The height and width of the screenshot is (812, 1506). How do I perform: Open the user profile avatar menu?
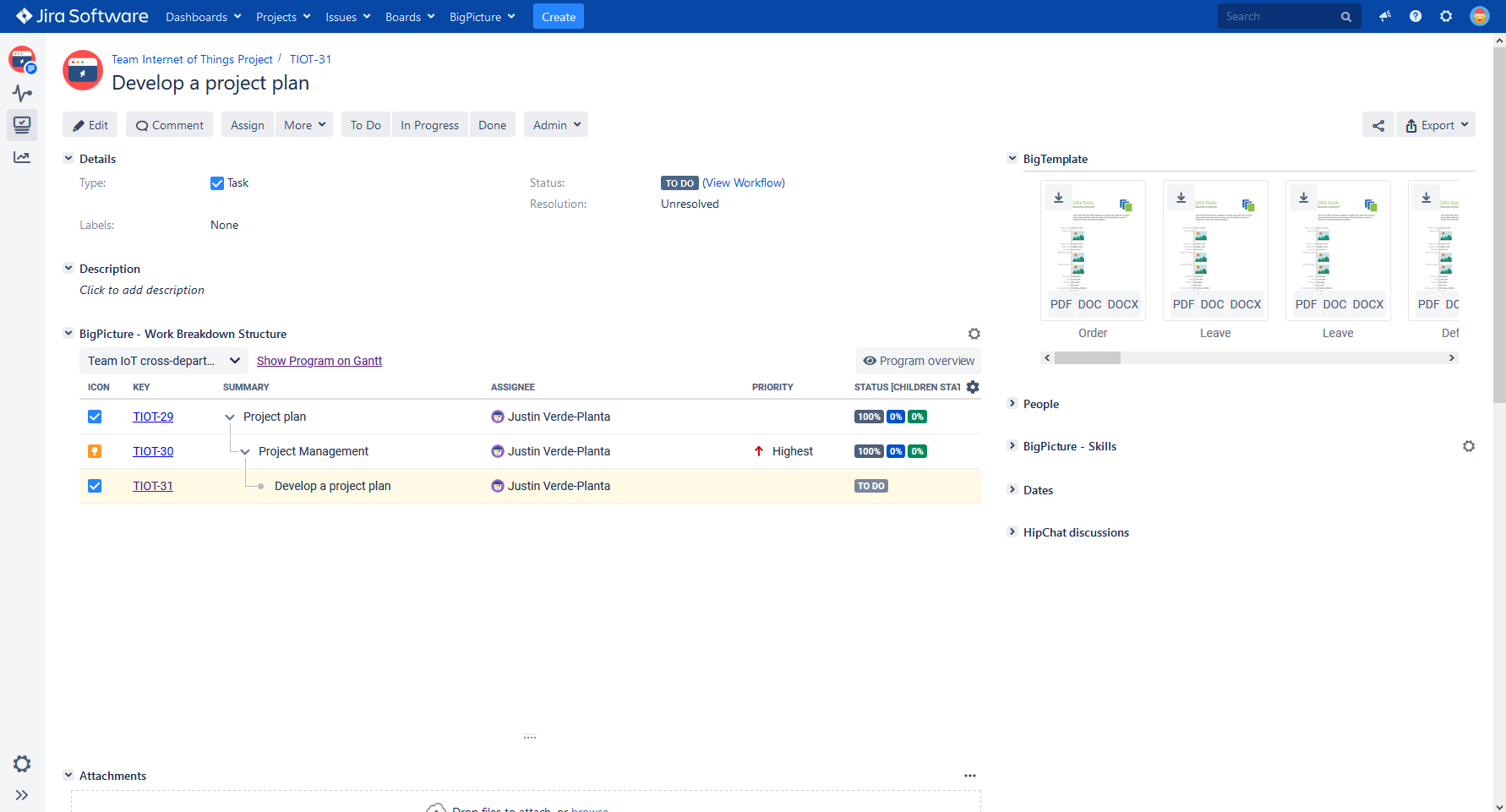click(x=1480, y=16)
